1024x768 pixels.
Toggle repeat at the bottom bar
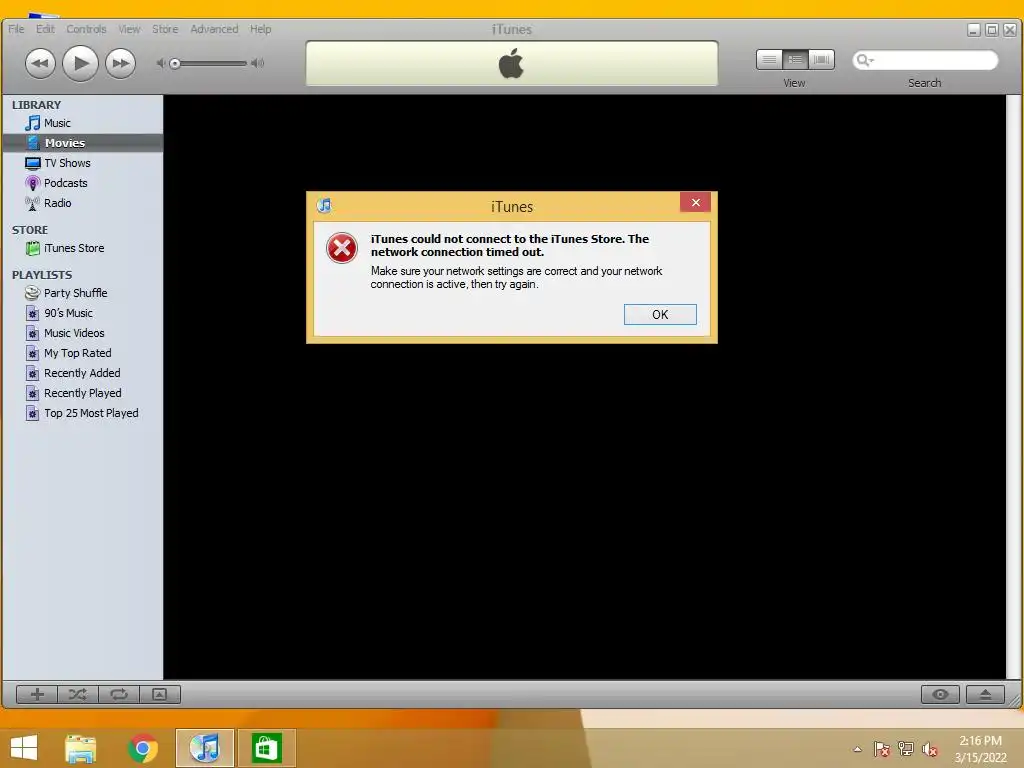[119, 694]
